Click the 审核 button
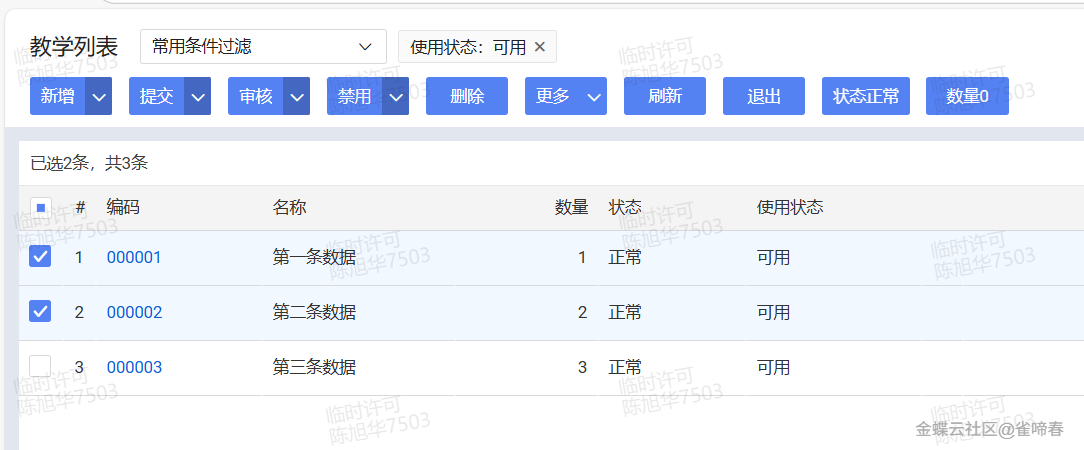The image size is (1084, 450). pos(256,96)
